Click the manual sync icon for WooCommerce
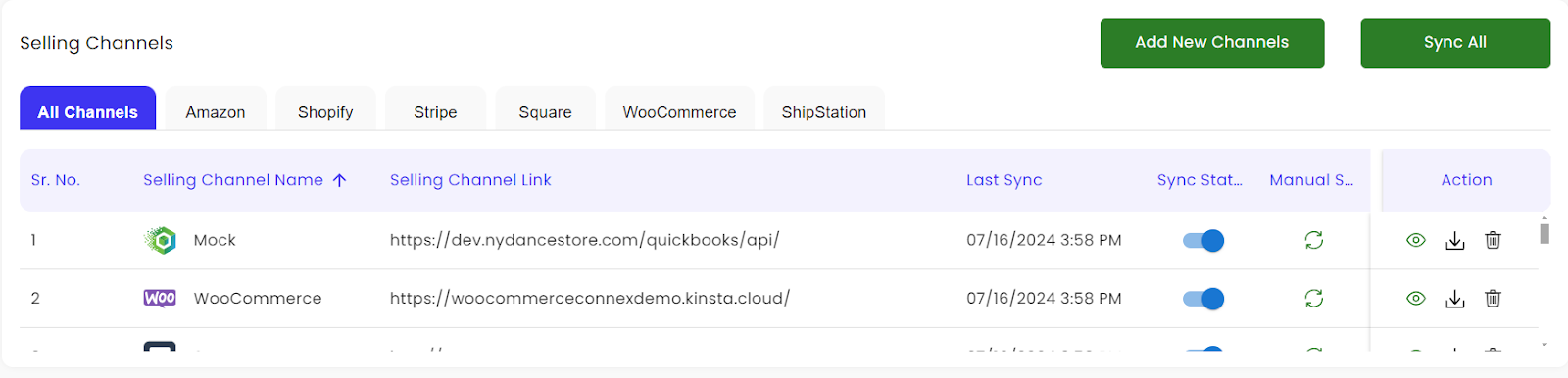The width and height of the screenshot is (1568, 378). [x=1314, y=298]
